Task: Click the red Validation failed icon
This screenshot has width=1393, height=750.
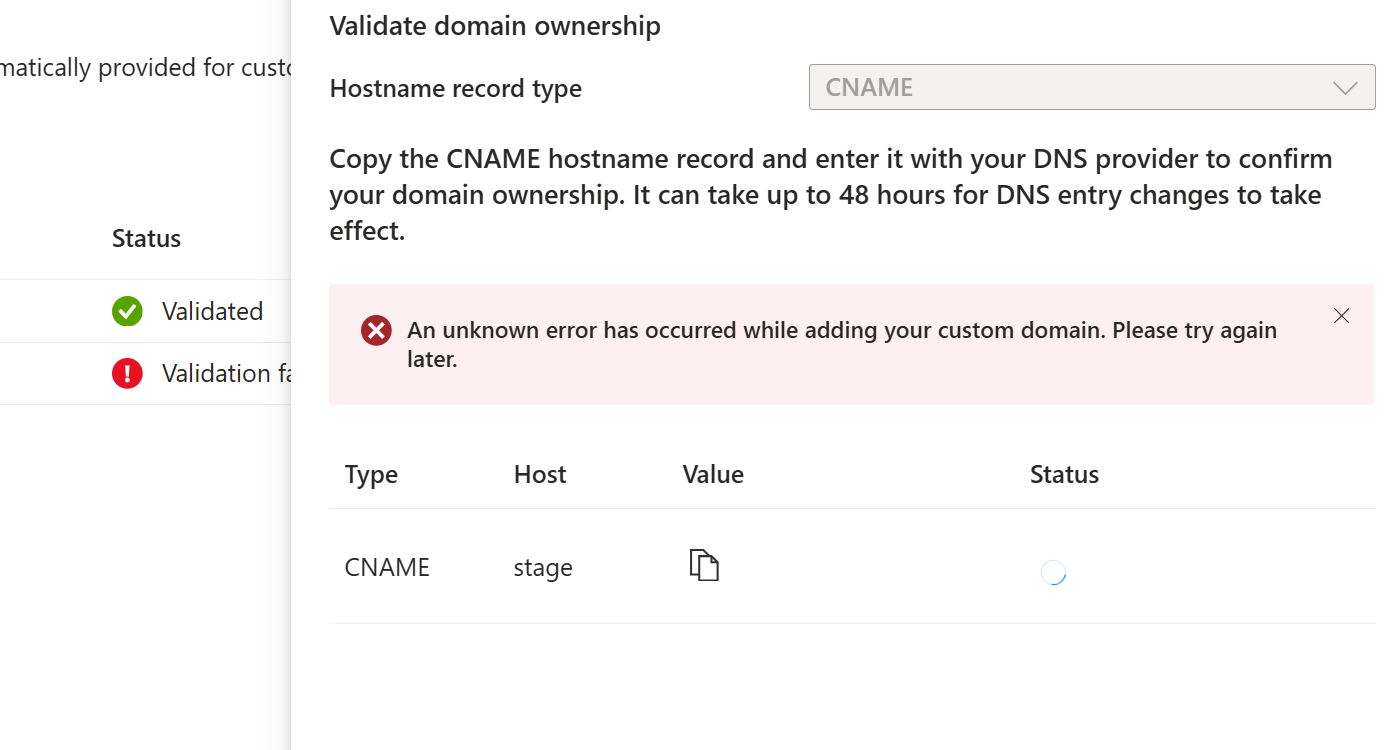Action: click(127, 373)
